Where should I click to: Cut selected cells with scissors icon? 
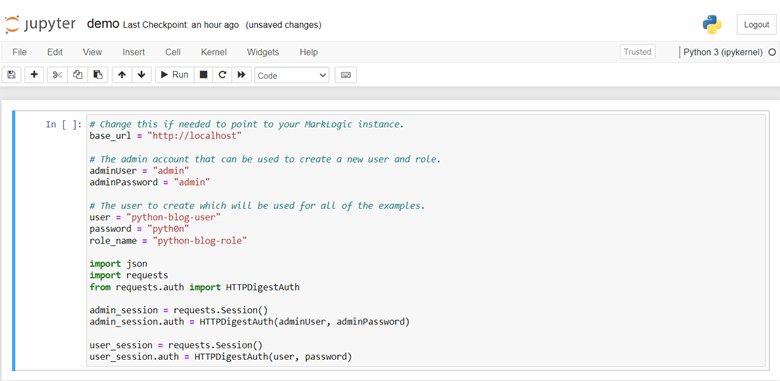[57, 75]
